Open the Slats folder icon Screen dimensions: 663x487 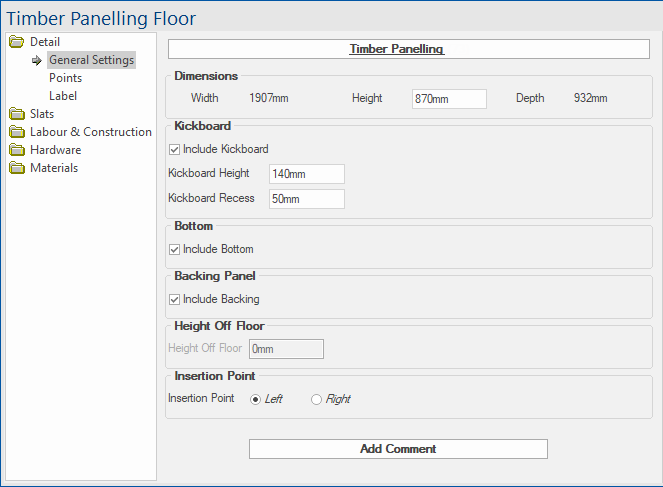click(17, 114)
